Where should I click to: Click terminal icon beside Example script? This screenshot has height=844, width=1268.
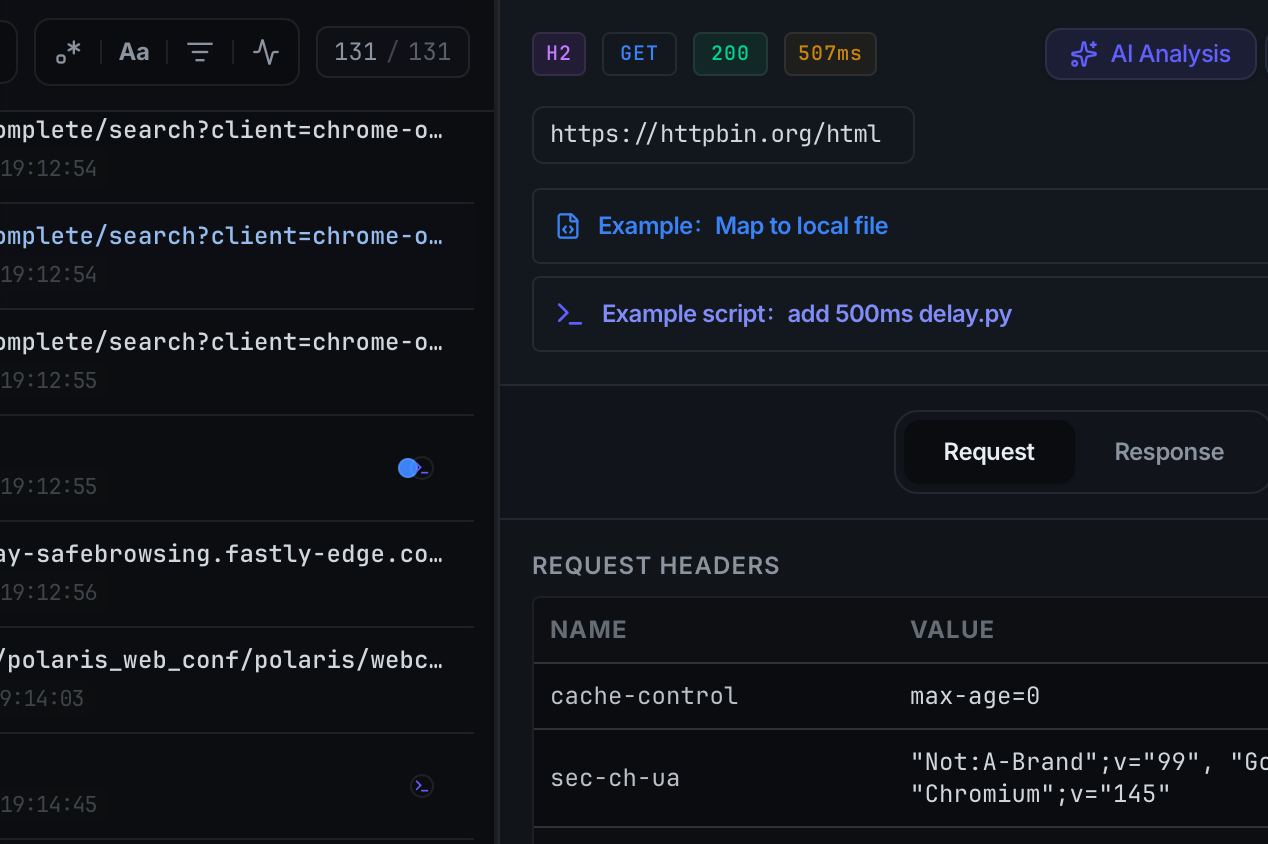[x=569, y=314]
